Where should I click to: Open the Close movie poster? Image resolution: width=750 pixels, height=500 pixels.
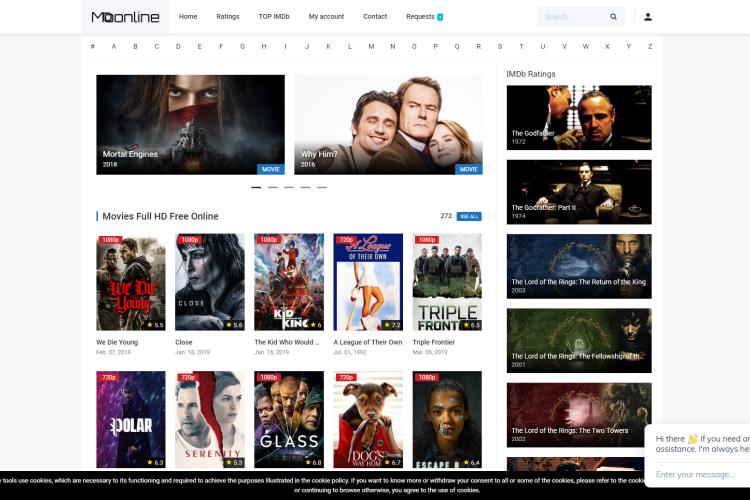[x=210, y=282]
